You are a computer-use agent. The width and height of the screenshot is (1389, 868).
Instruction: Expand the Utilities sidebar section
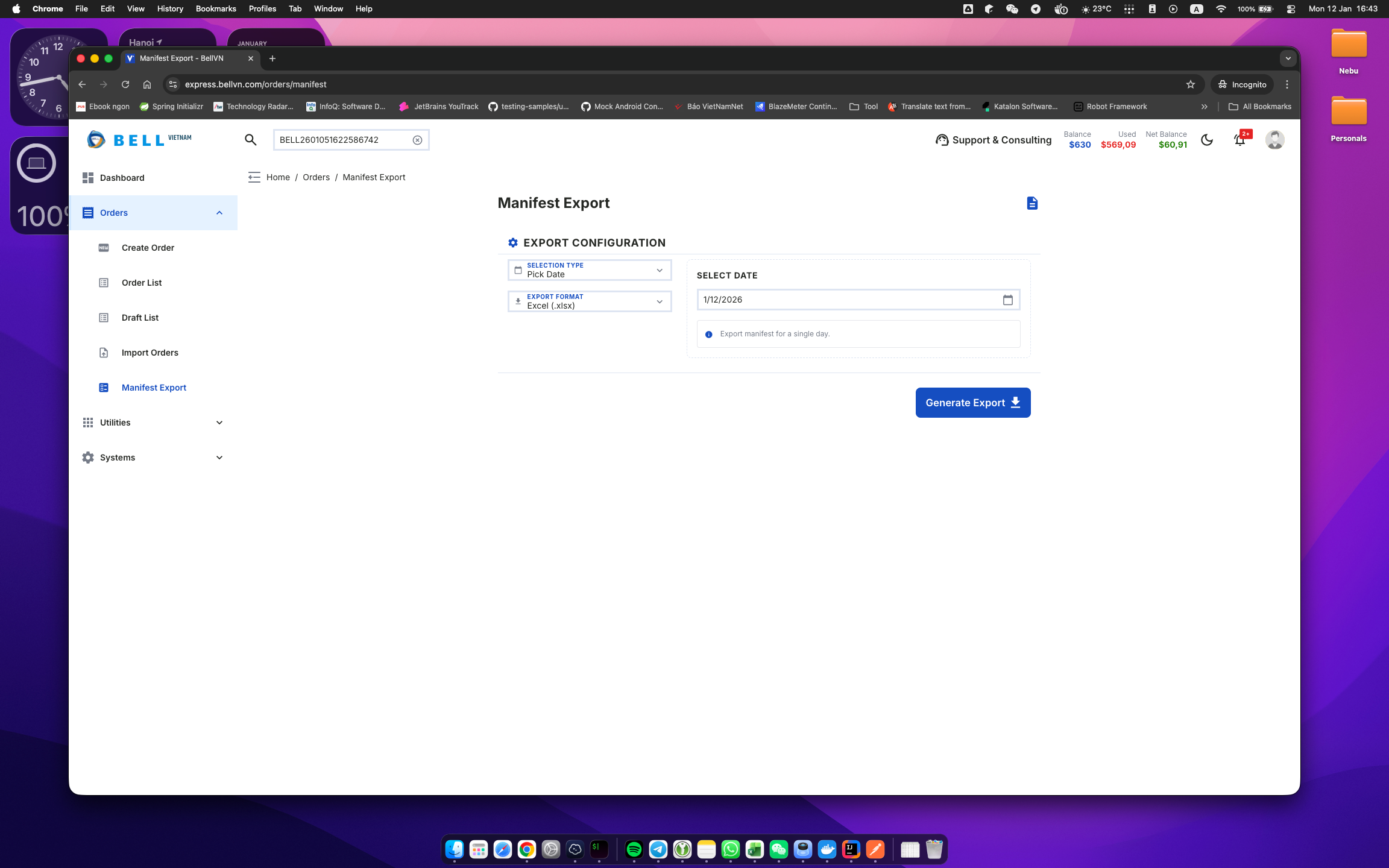click(153, 423)
